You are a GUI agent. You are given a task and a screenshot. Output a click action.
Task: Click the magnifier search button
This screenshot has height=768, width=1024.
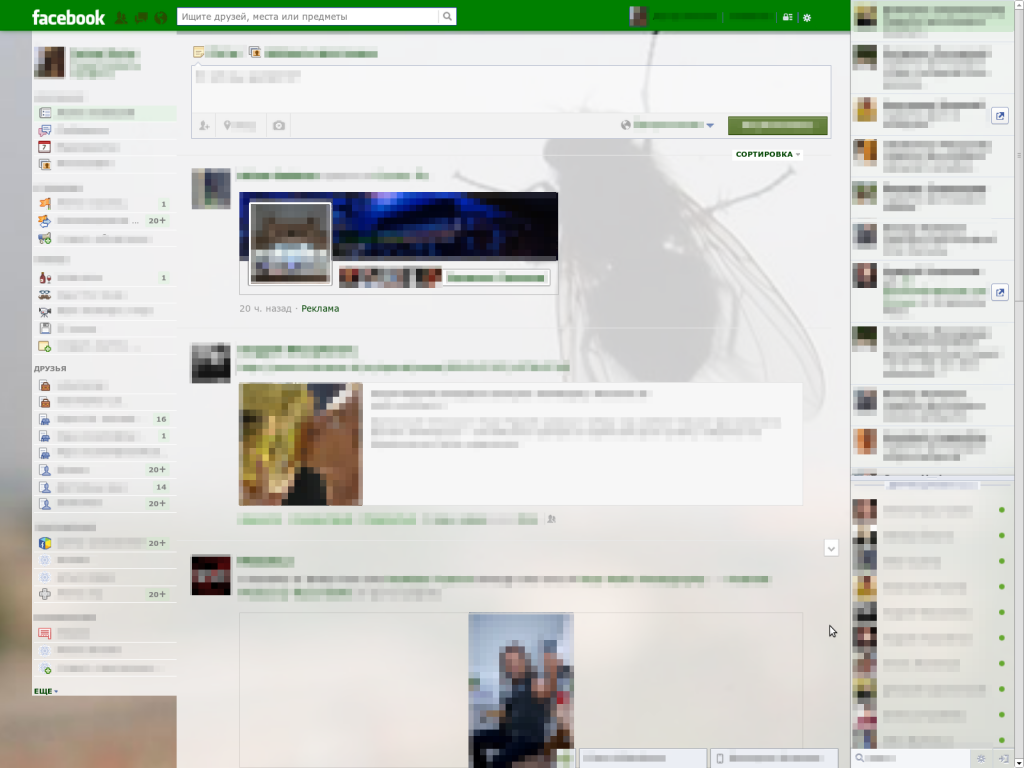pos(447,17)
